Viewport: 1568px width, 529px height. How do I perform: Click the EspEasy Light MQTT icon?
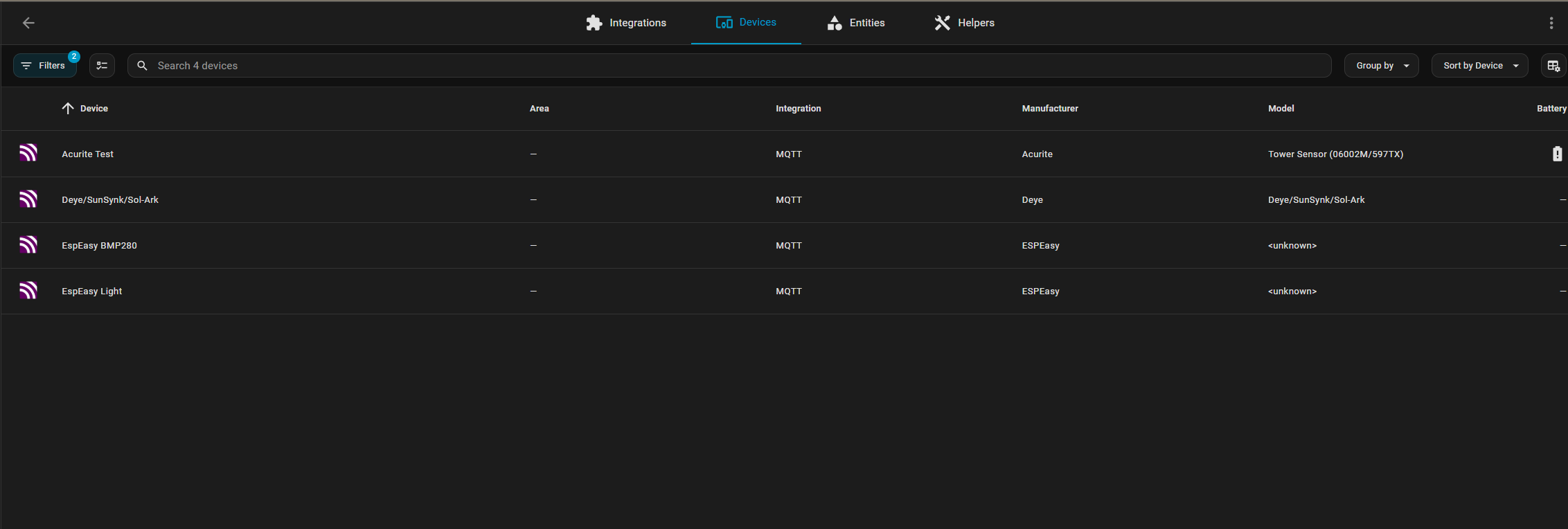coord(28,291)
